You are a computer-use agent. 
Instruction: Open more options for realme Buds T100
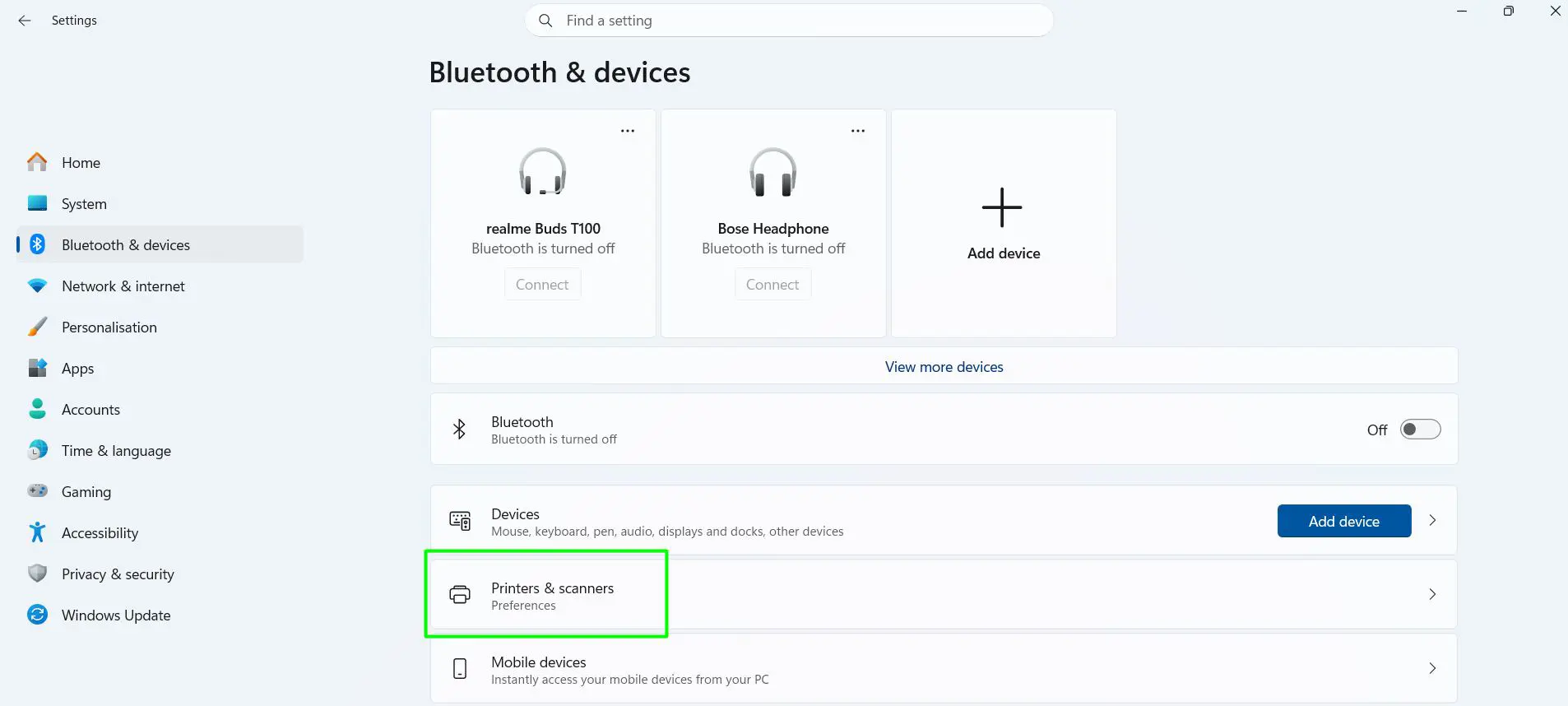tap(628, 131)
